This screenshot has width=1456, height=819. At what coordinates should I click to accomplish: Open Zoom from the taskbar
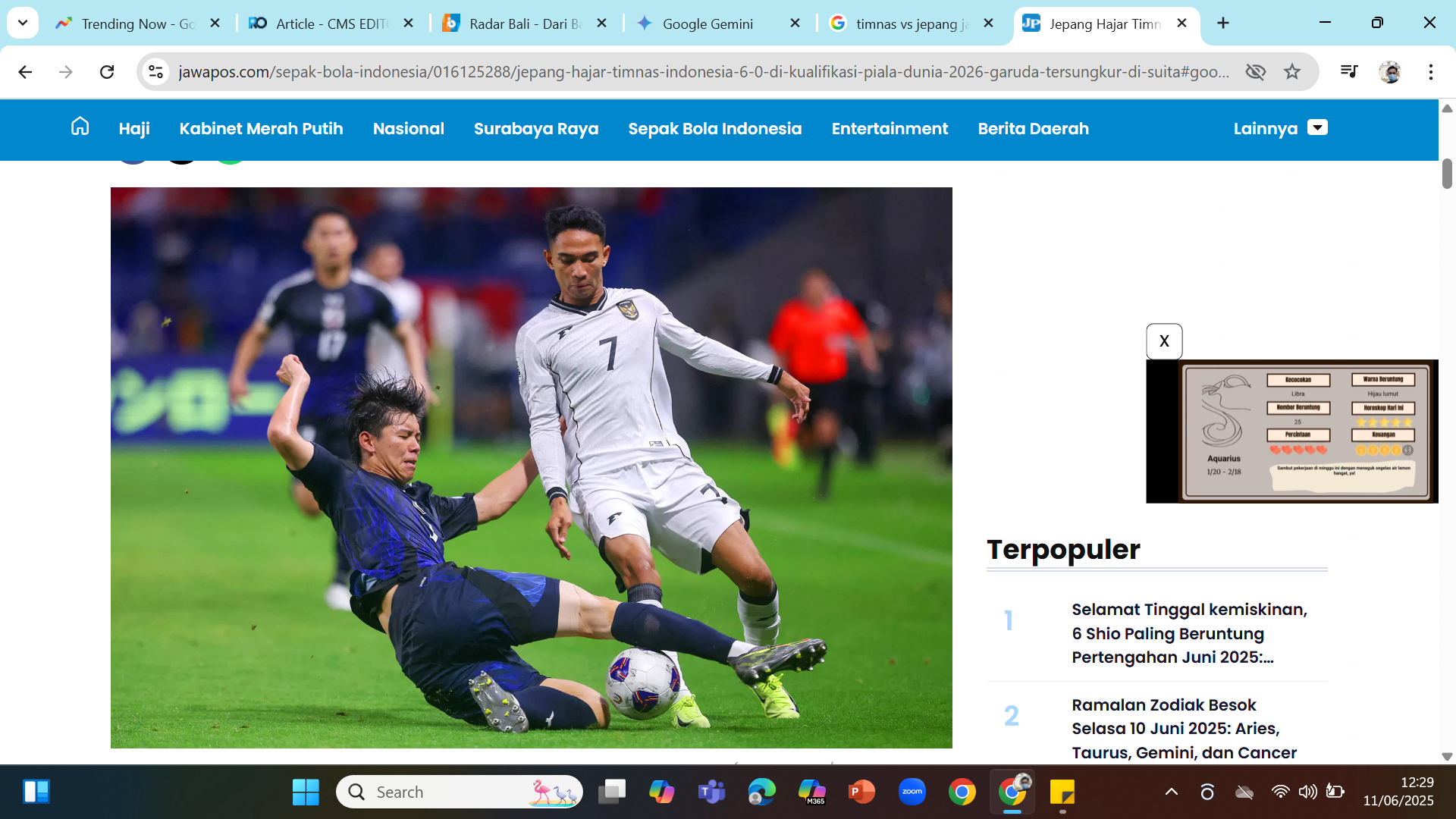pos(912,792)
